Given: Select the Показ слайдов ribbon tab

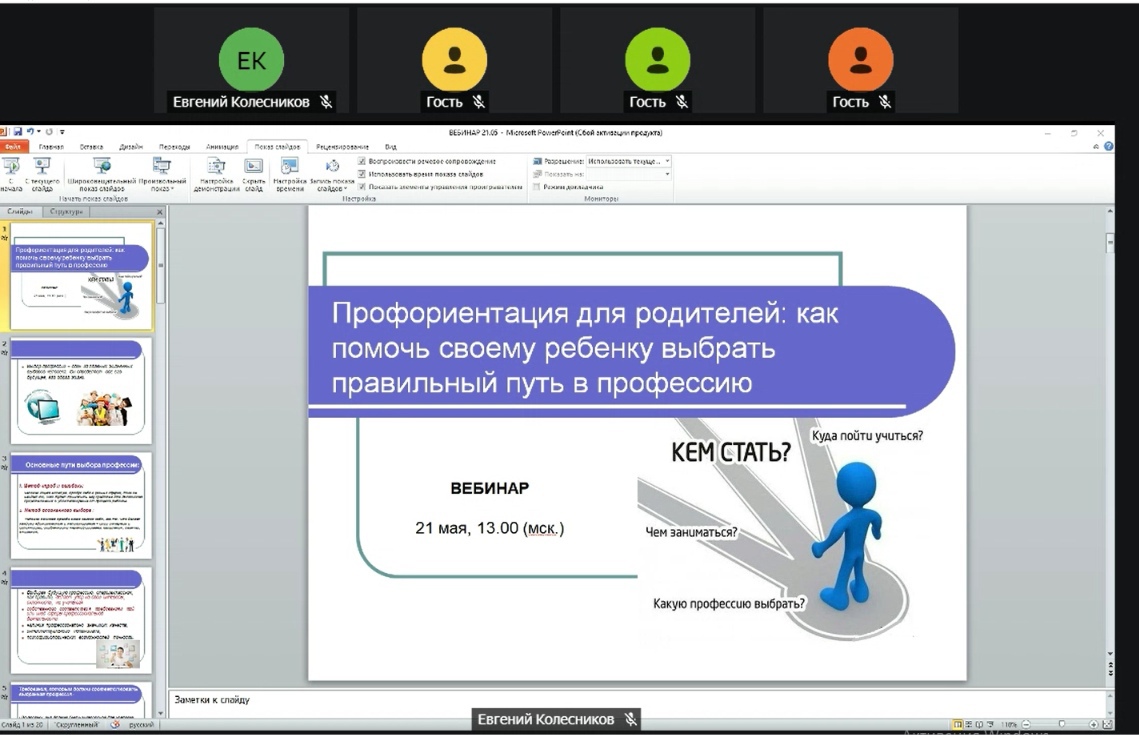Looking at the screenshot, I should [277, 147].
